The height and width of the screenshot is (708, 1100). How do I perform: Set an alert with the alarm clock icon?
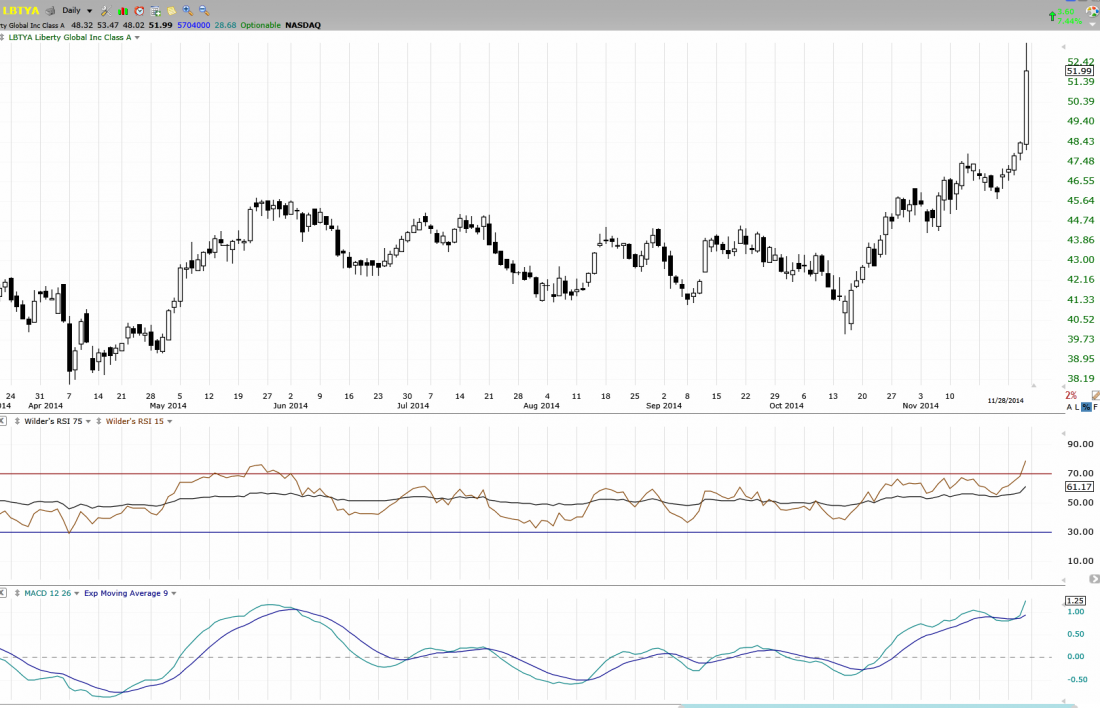point(139,11)
